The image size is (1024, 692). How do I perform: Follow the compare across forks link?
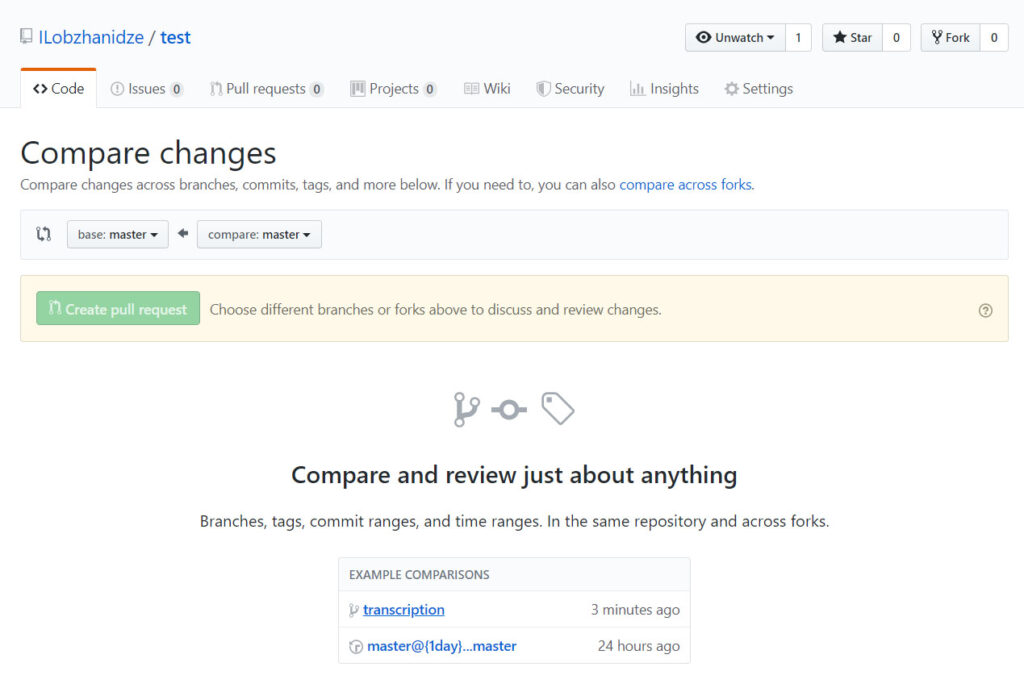coord(685,185)
